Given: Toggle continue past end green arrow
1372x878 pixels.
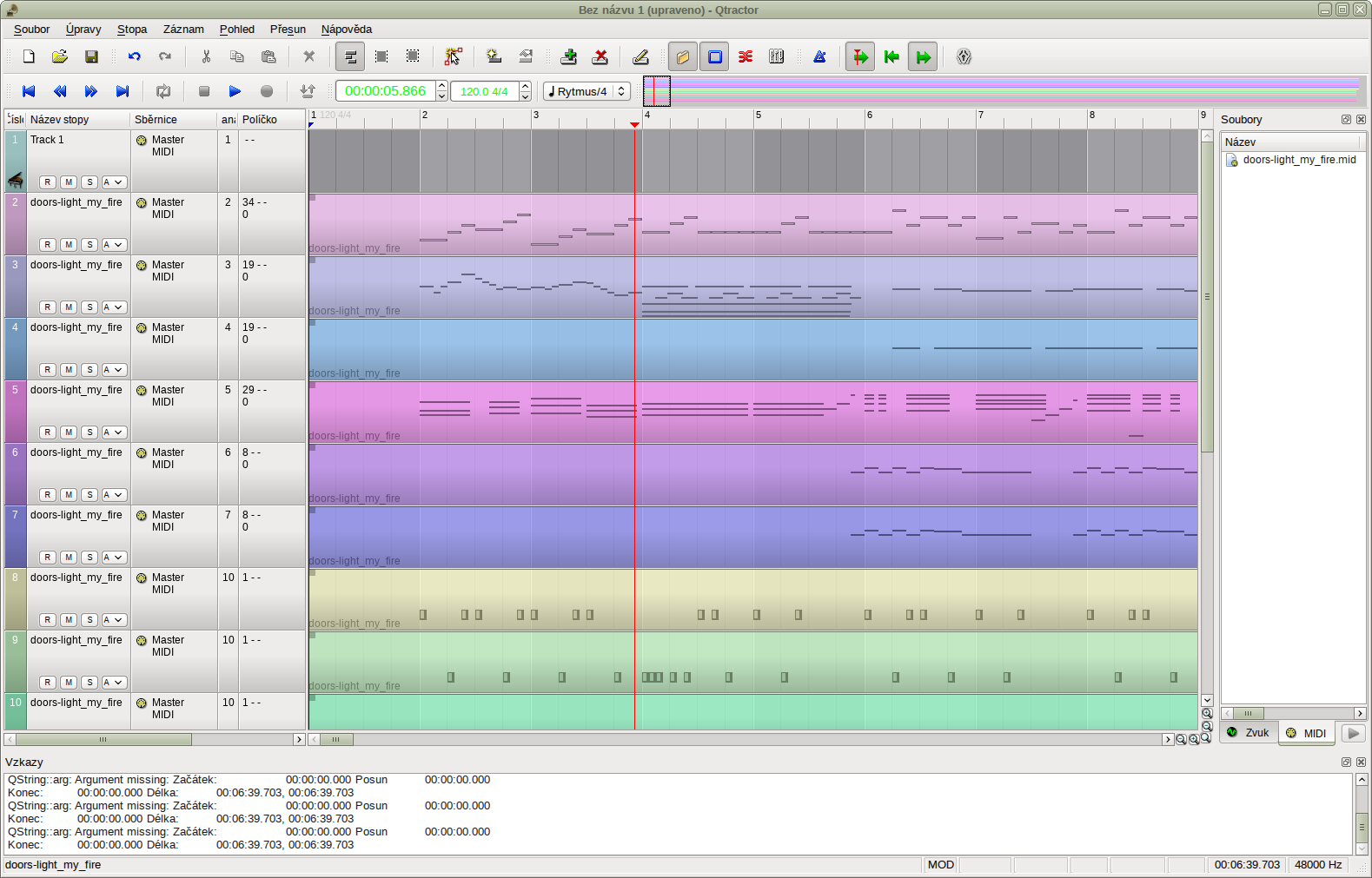Looking at the screenshot, I should [923, 56].
